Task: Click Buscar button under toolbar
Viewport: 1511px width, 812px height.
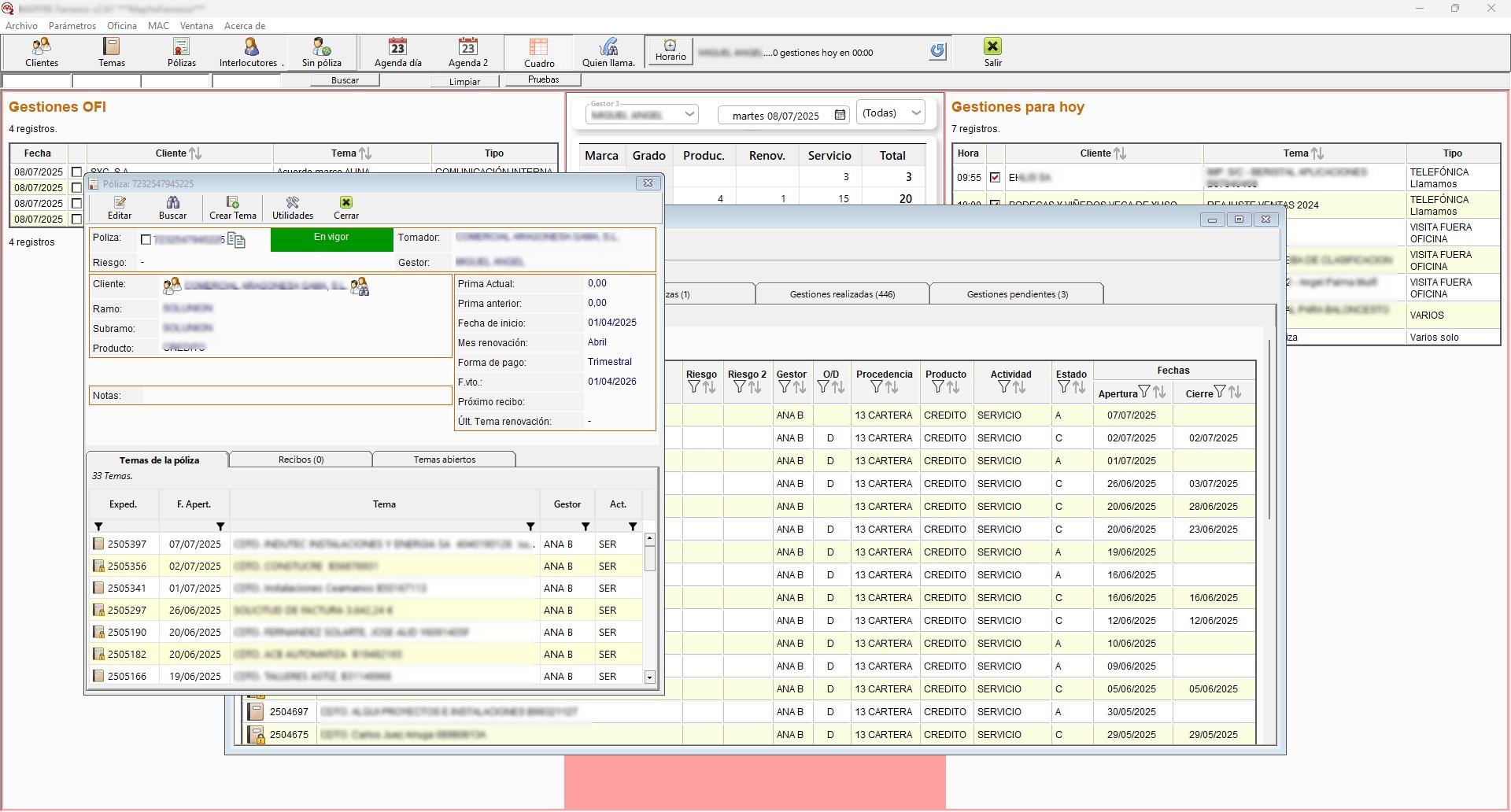Action: (x=345, y=80)
